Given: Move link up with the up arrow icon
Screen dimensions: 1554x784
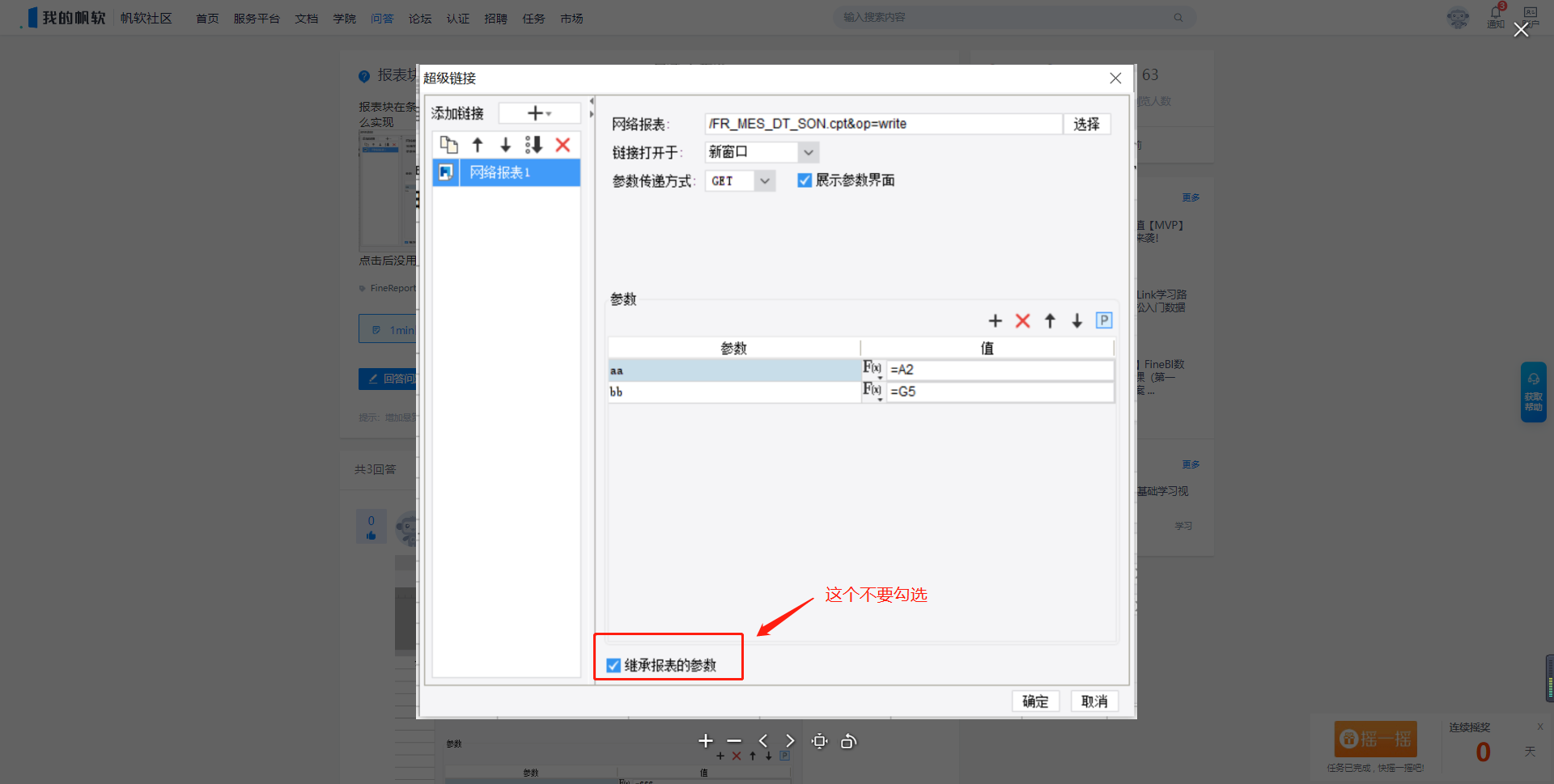Looking at the screenshot, I should [x=478, y=145].
